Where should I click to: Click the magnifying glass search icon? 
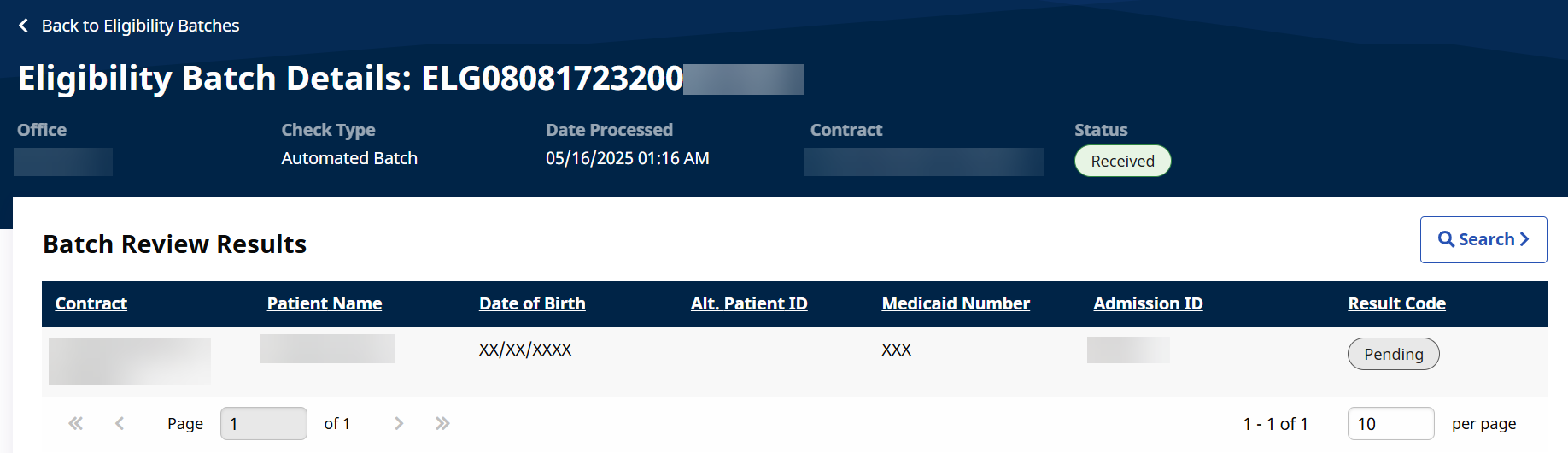(x=1446, y=239)
